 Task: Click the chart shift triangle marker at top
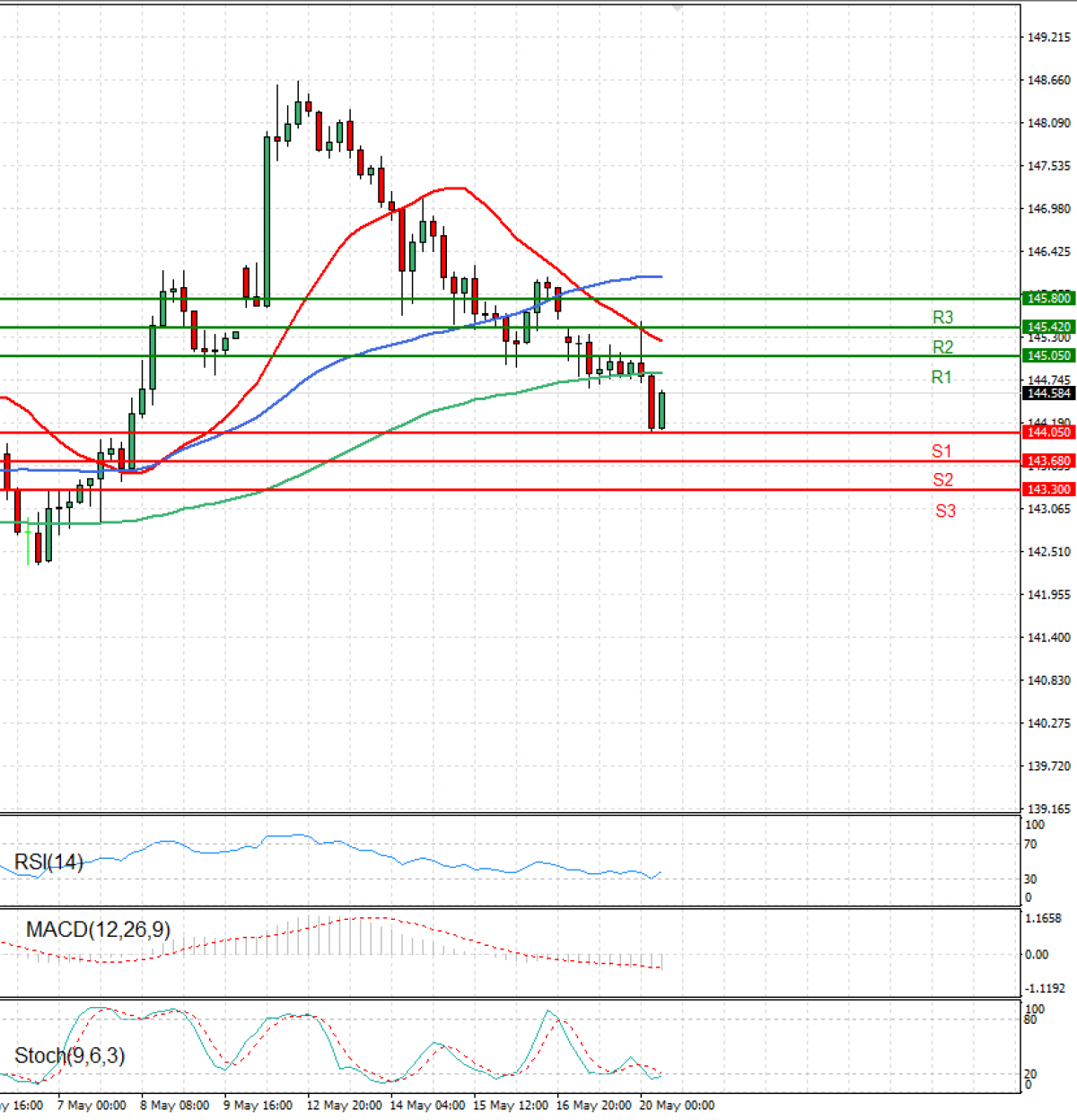[x=678, y=8]
